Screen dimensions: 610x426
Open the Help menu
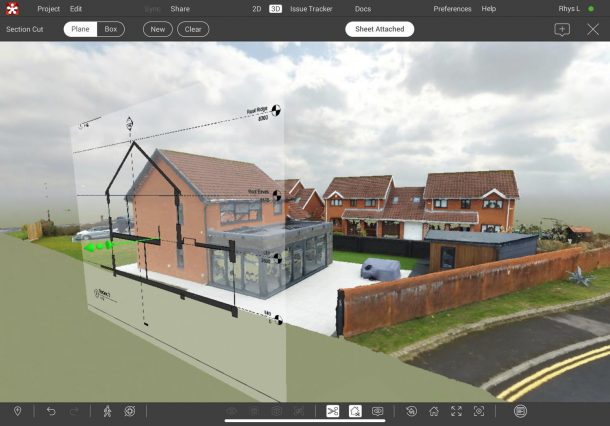point(489,8)
